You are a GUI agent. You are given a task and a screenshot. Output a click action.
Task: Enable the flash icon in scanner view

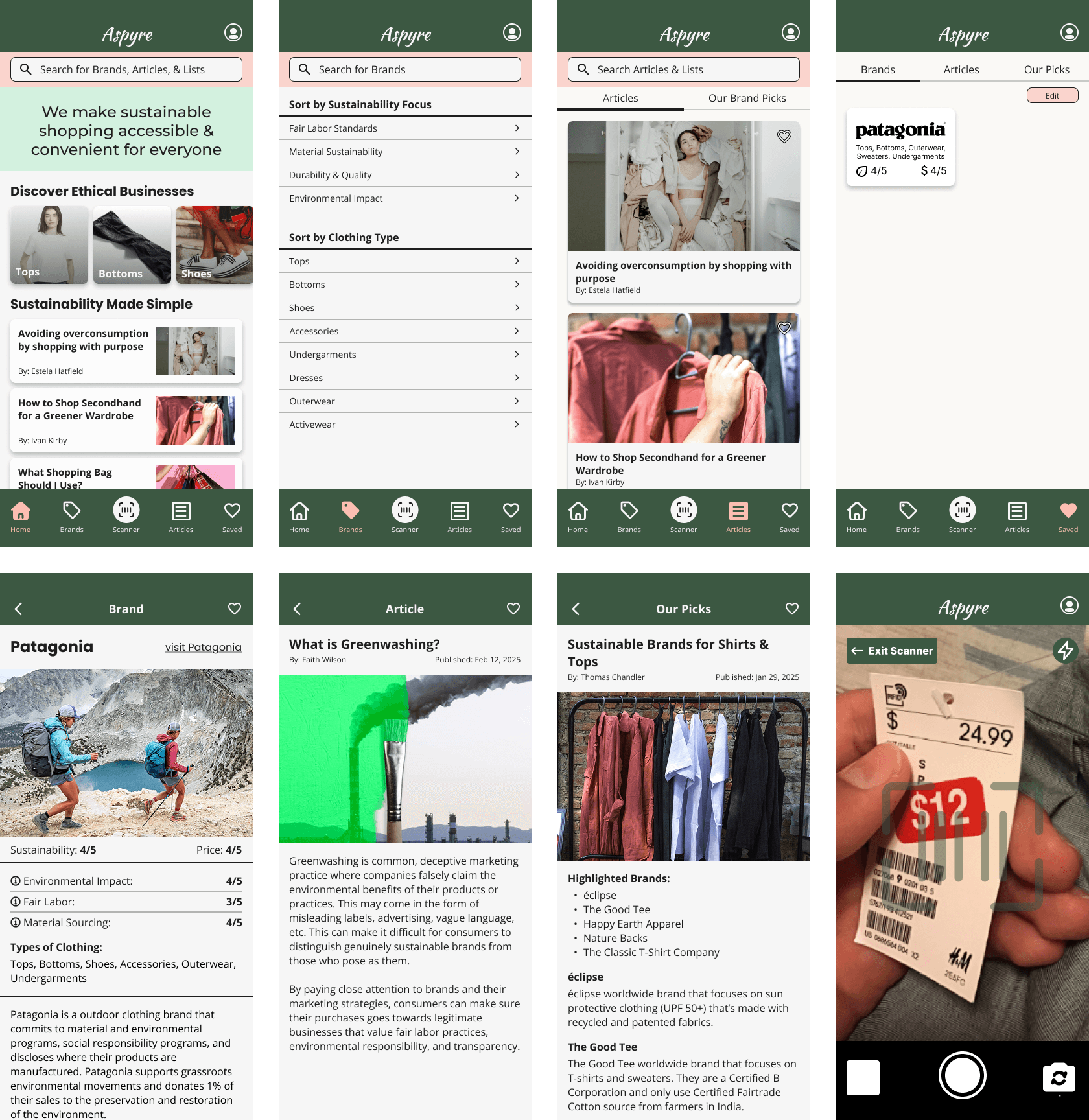point(1066,651)
